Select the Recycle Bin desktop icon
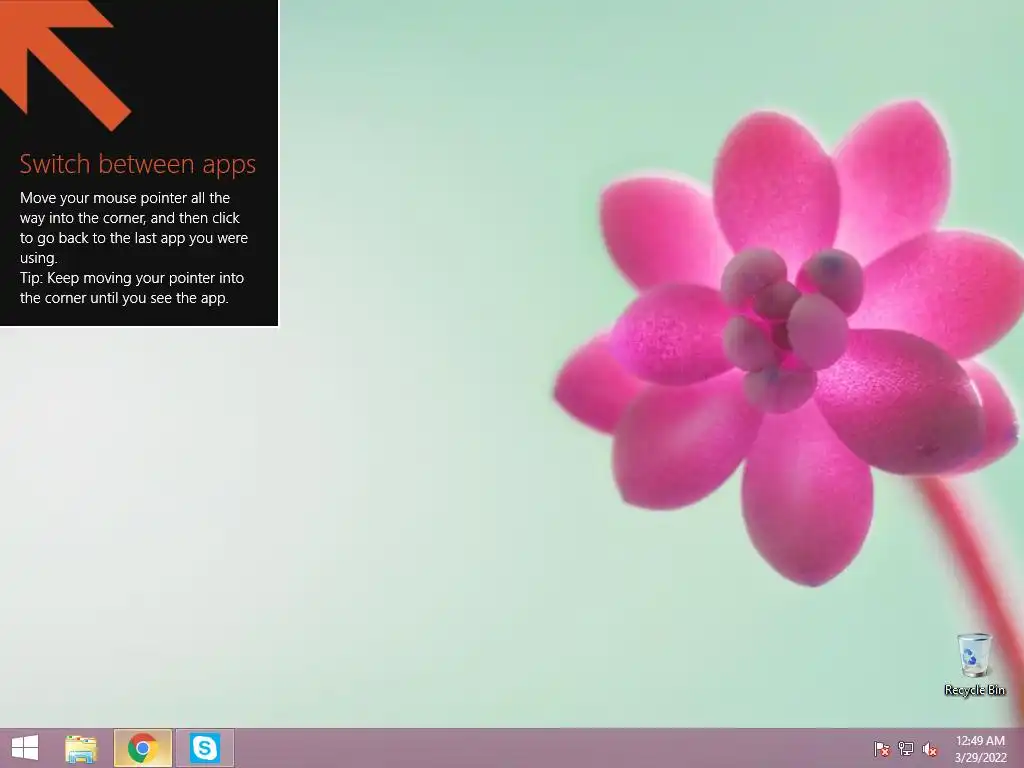 click(974, 664)
